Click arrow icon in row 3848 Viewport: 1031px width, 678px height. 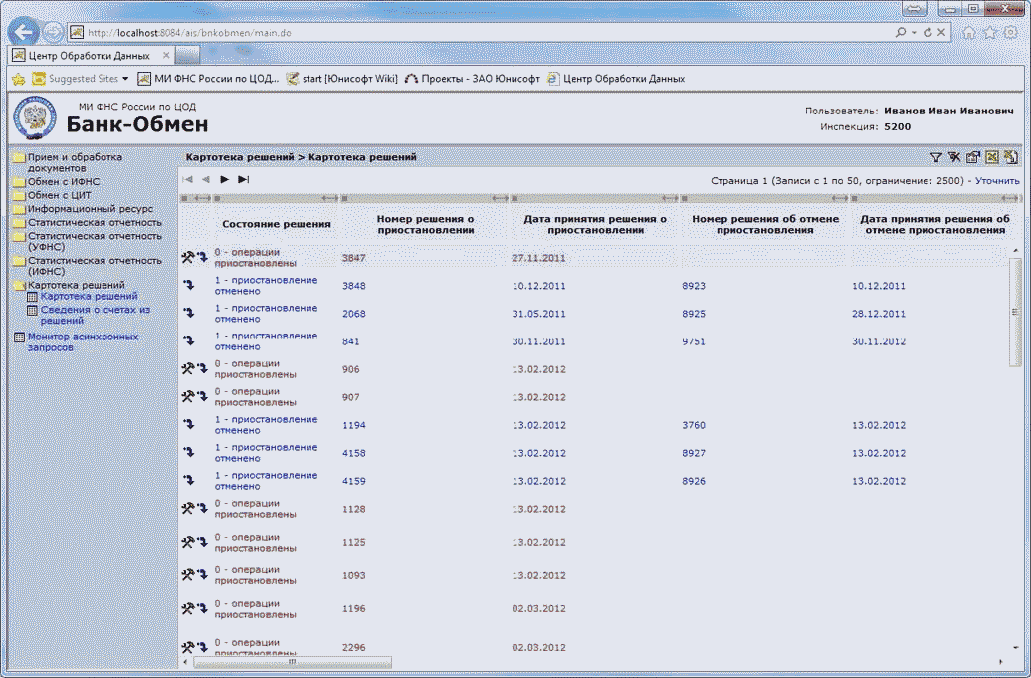click(x=188, y=286)
